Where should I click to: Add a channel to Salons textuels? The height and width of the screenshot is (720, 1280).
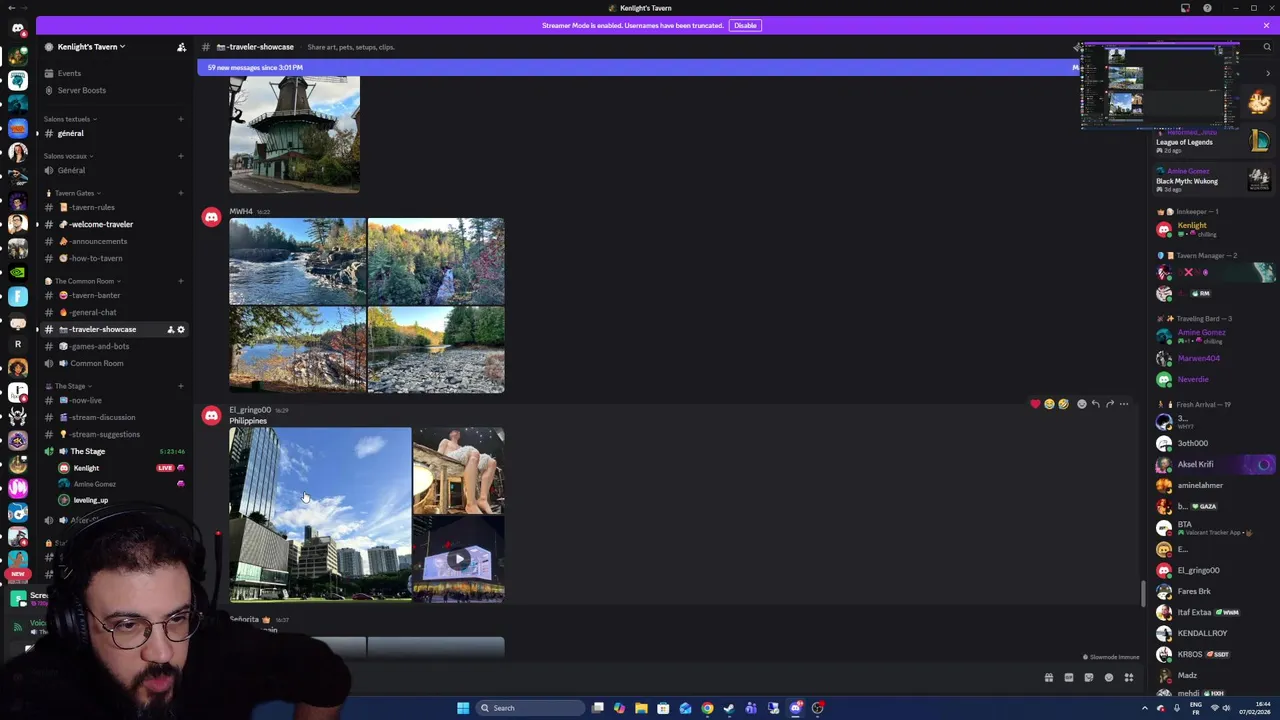coord(181,119)
